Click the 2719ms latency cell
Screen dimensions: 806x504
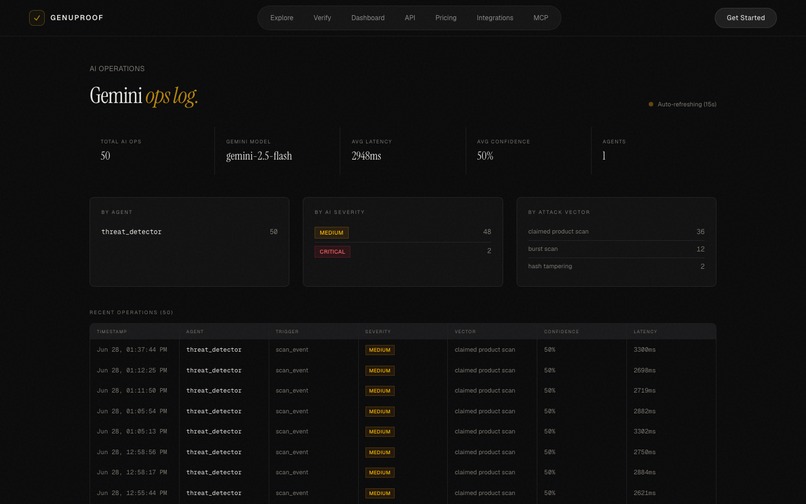click(645, 391)
